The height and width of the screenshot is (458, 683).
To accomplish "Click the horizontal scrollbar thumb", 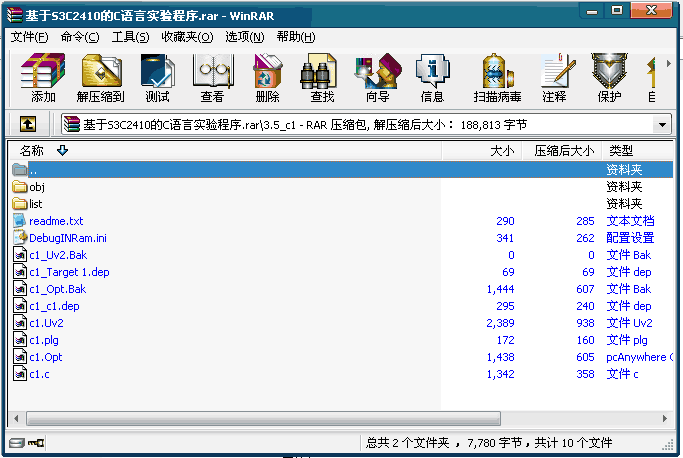I will (x=264, y=419).
